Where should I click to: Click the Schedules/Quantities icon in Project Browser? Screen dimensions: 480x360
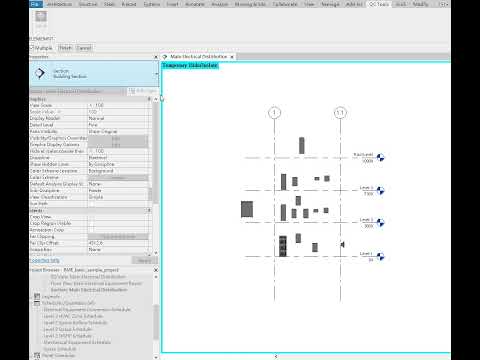click(37, 303)
